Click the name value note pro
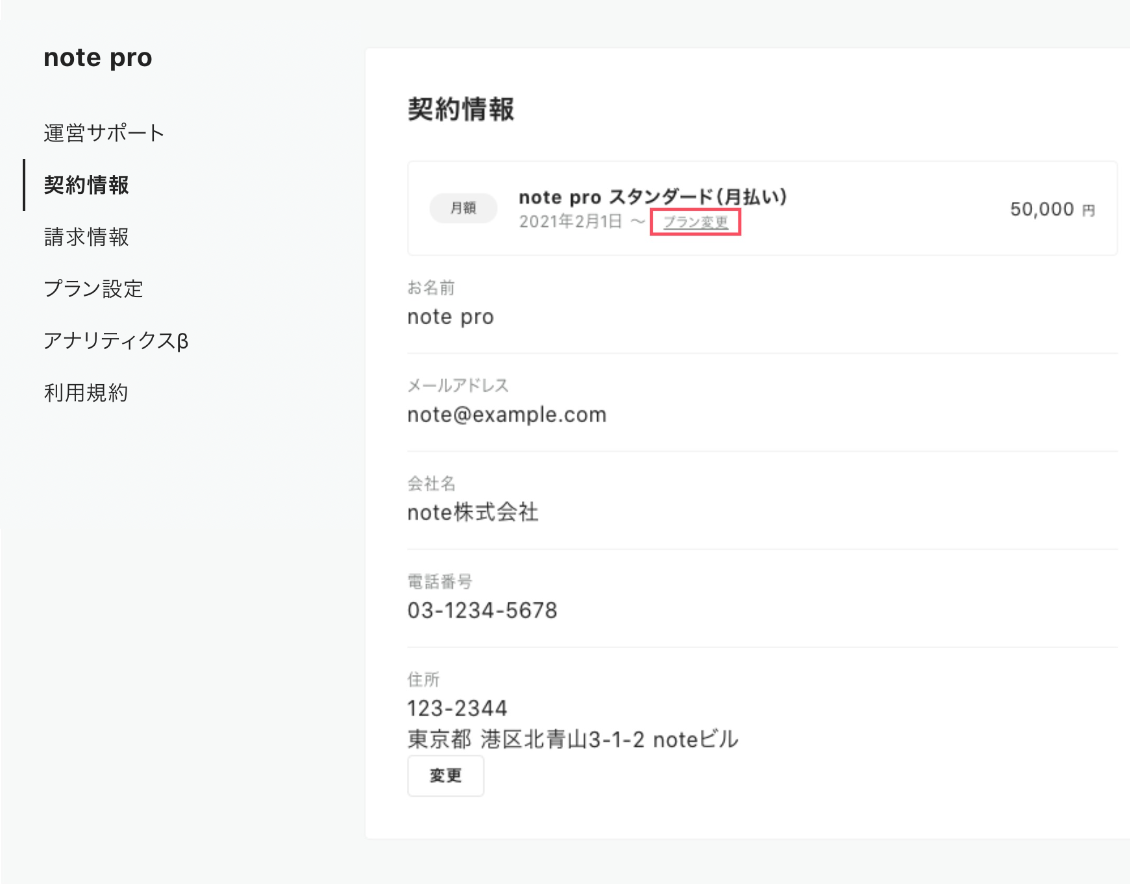 [x=450, y=317]
